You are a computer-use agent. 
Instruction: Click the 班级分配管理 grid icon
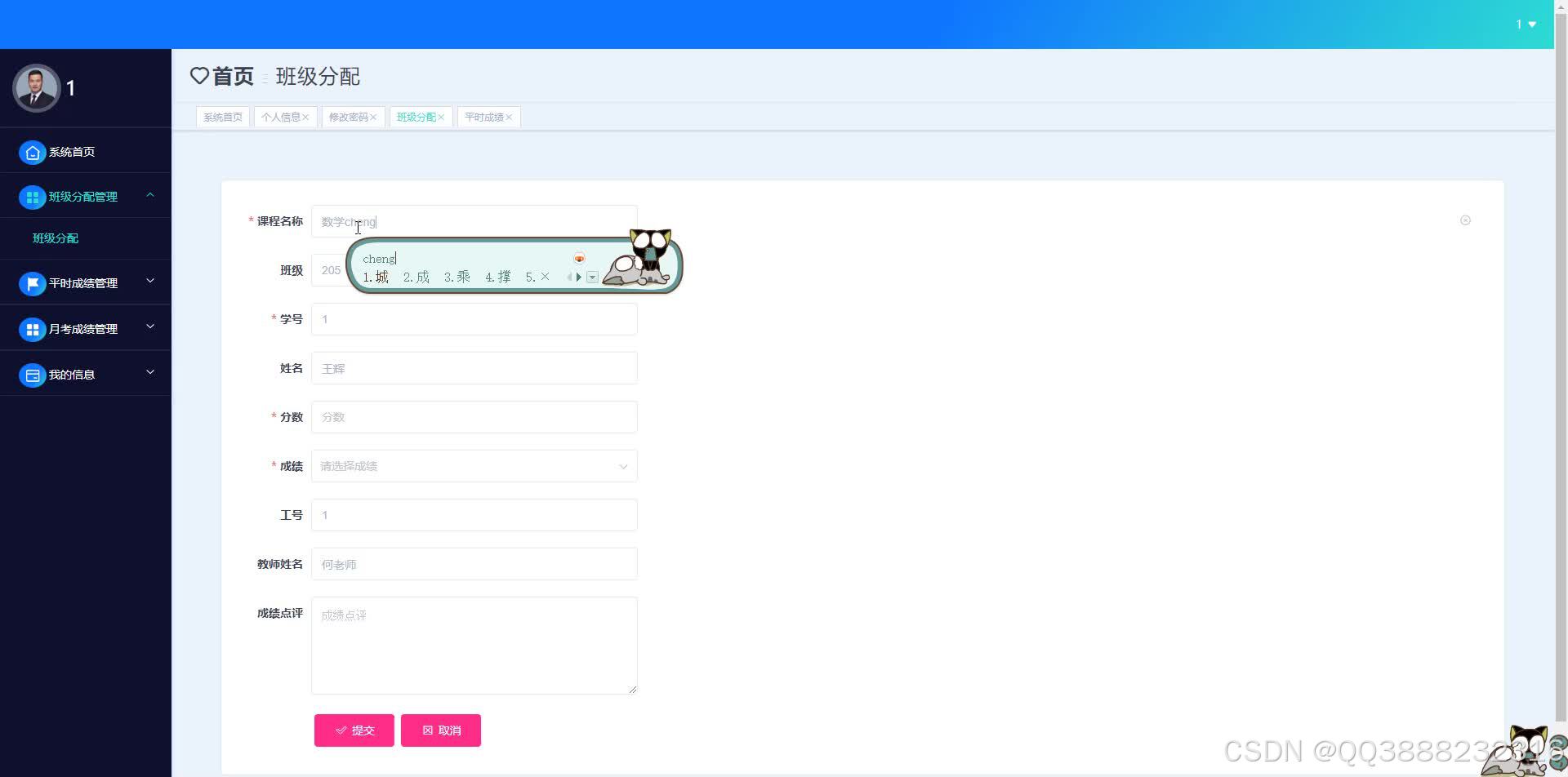point(32,197)
